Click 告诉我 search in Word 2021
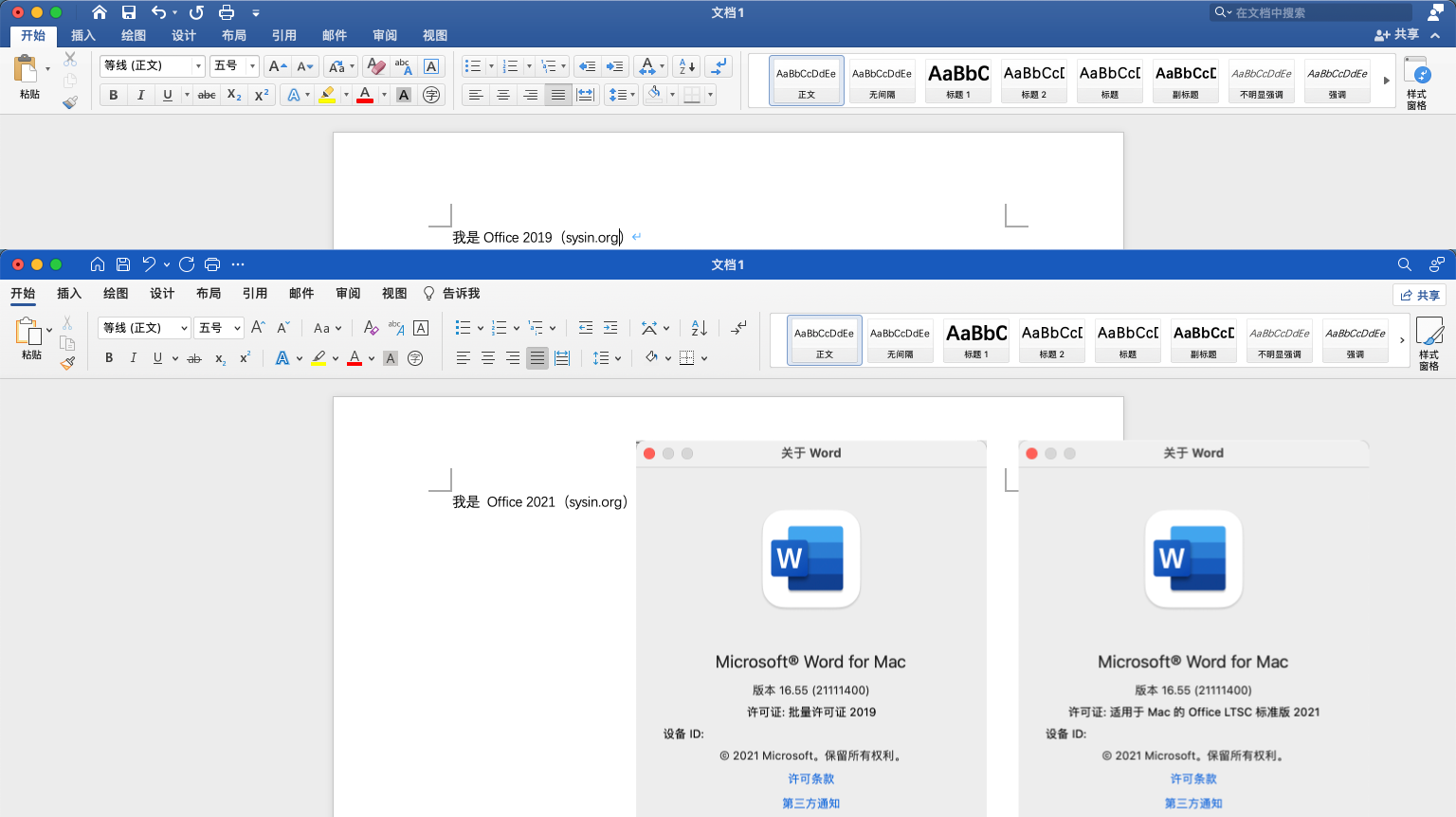Screen dimensions: 1456x817 [452, 294]
